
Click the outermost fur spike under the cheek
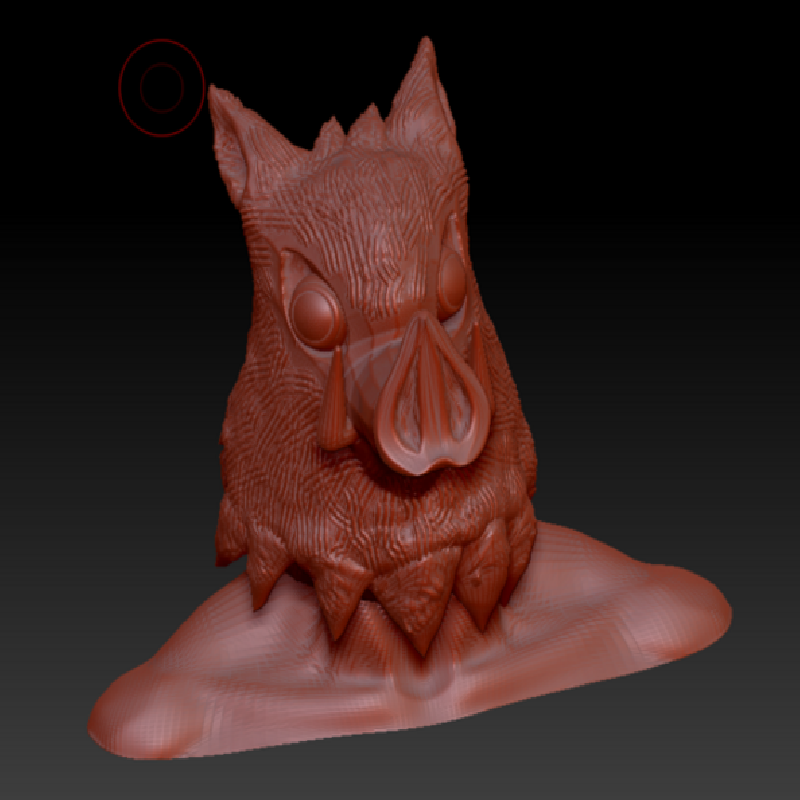click(232, 538)
